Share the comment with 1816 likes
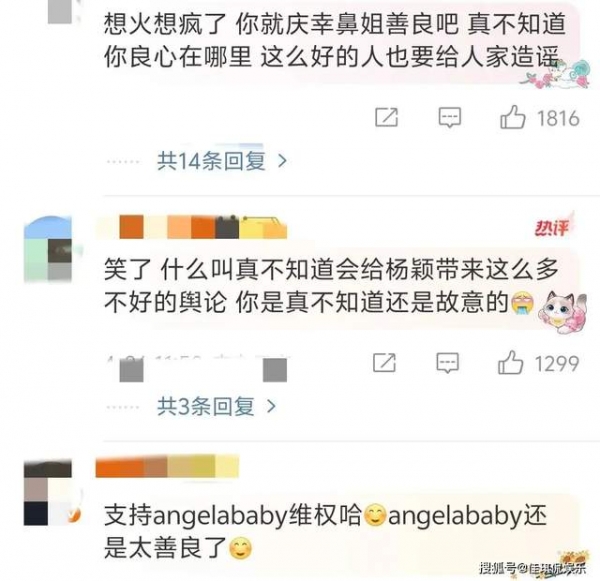 (x=386, y=117)
